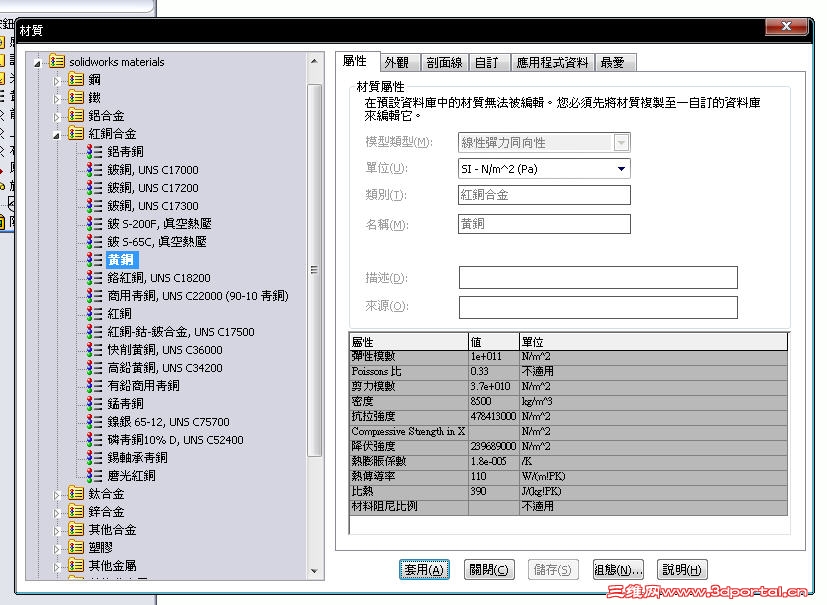Expand the 其他合金 category

57,531
